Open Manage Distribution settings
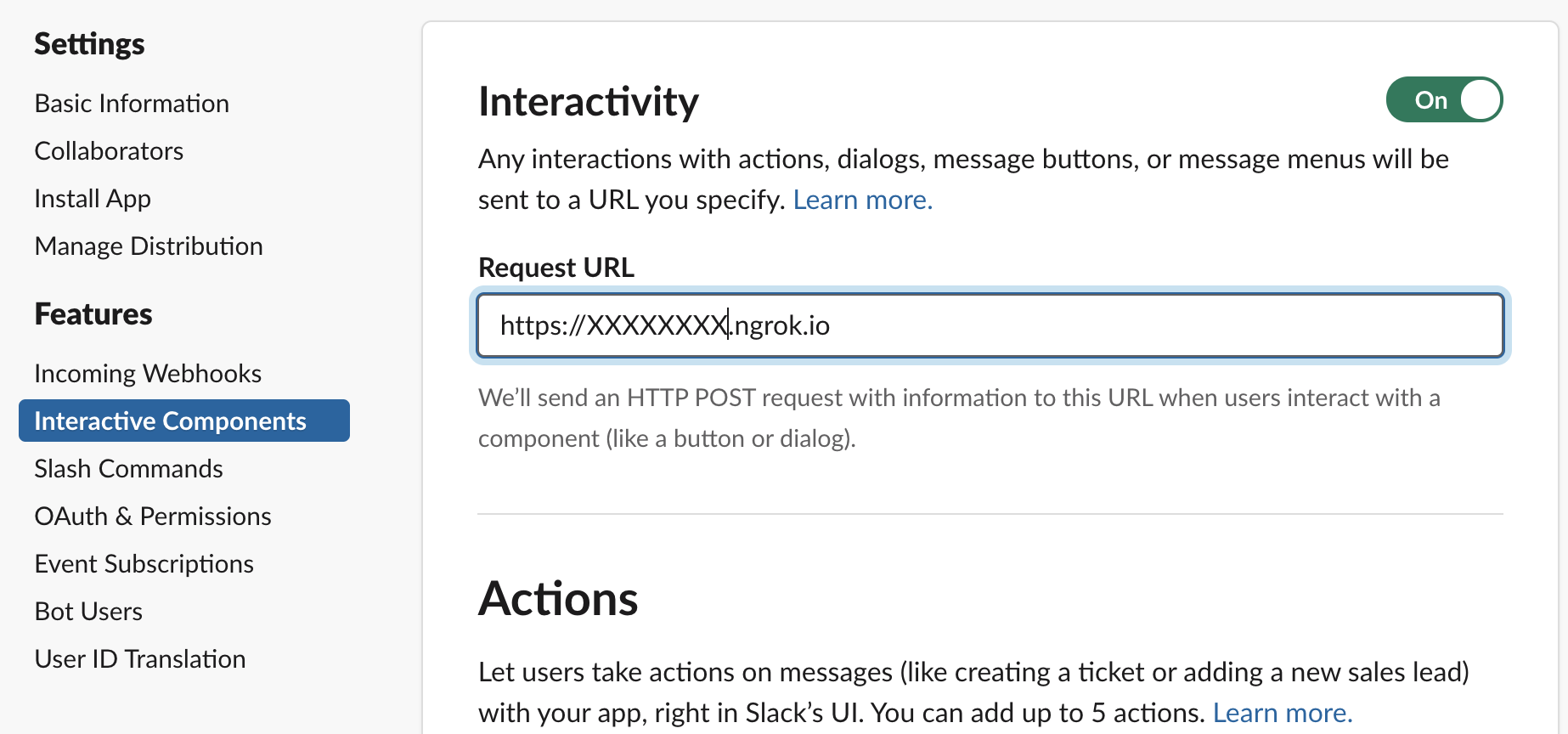Image resolution: width=1568 pixels, height=734 pixels. pos(149,246)
